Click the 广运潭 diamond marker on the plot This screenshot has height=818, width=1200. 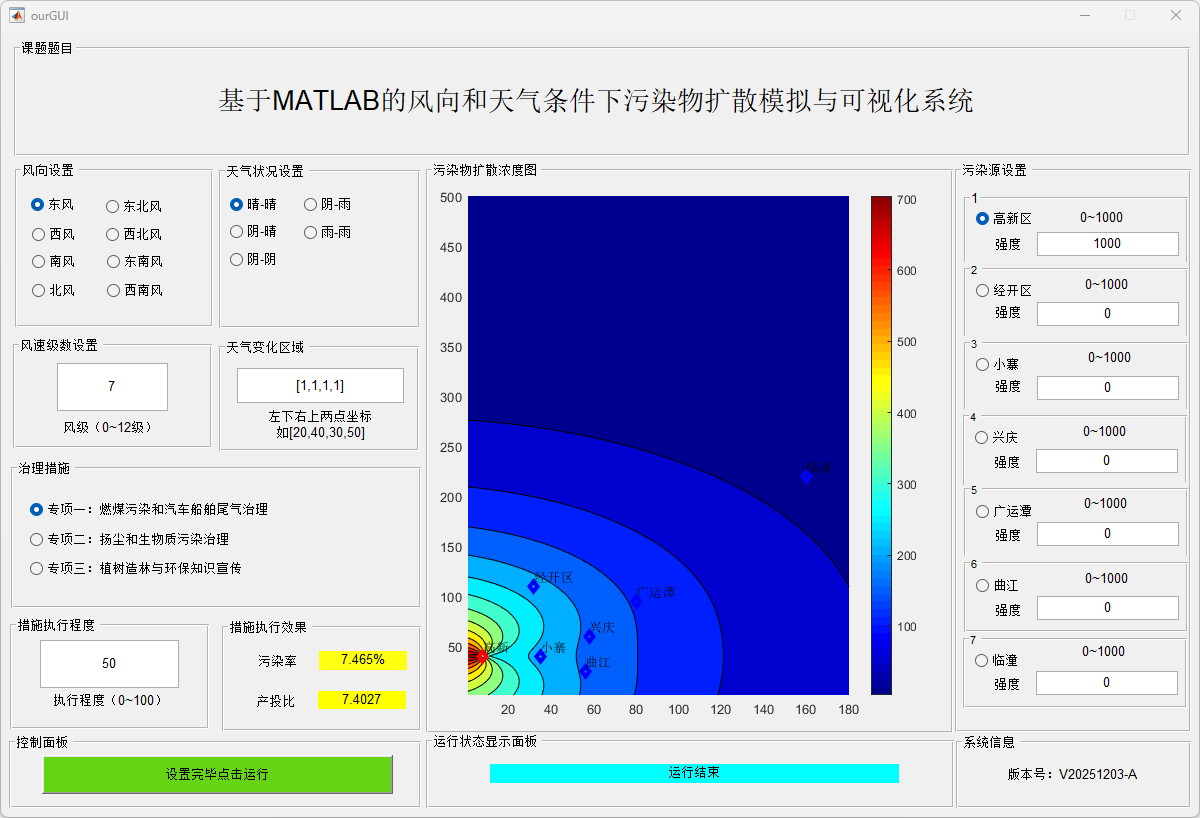[635, 601]
